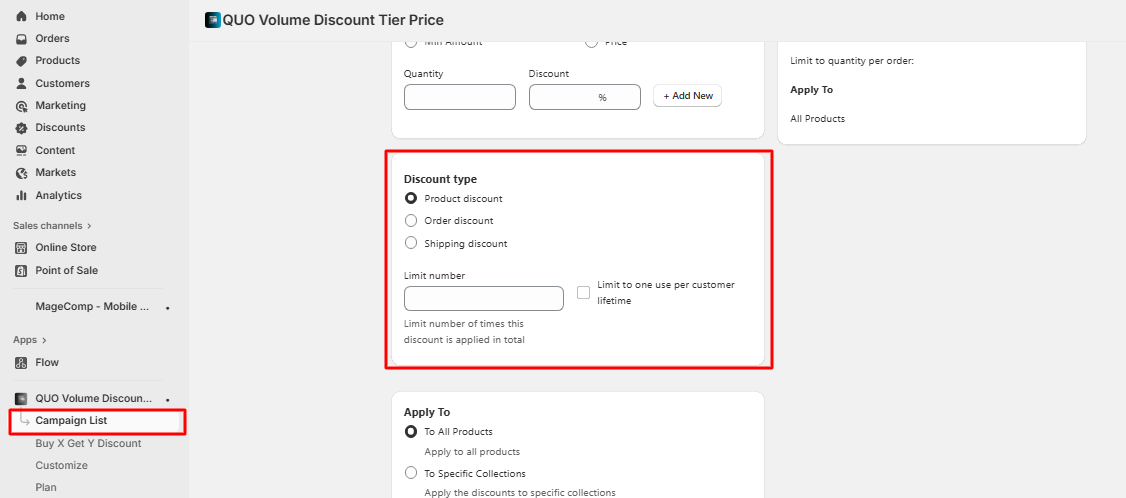The image size is (1126, 498).
Task: Click the Limit number input field
Action: [484, 299]
